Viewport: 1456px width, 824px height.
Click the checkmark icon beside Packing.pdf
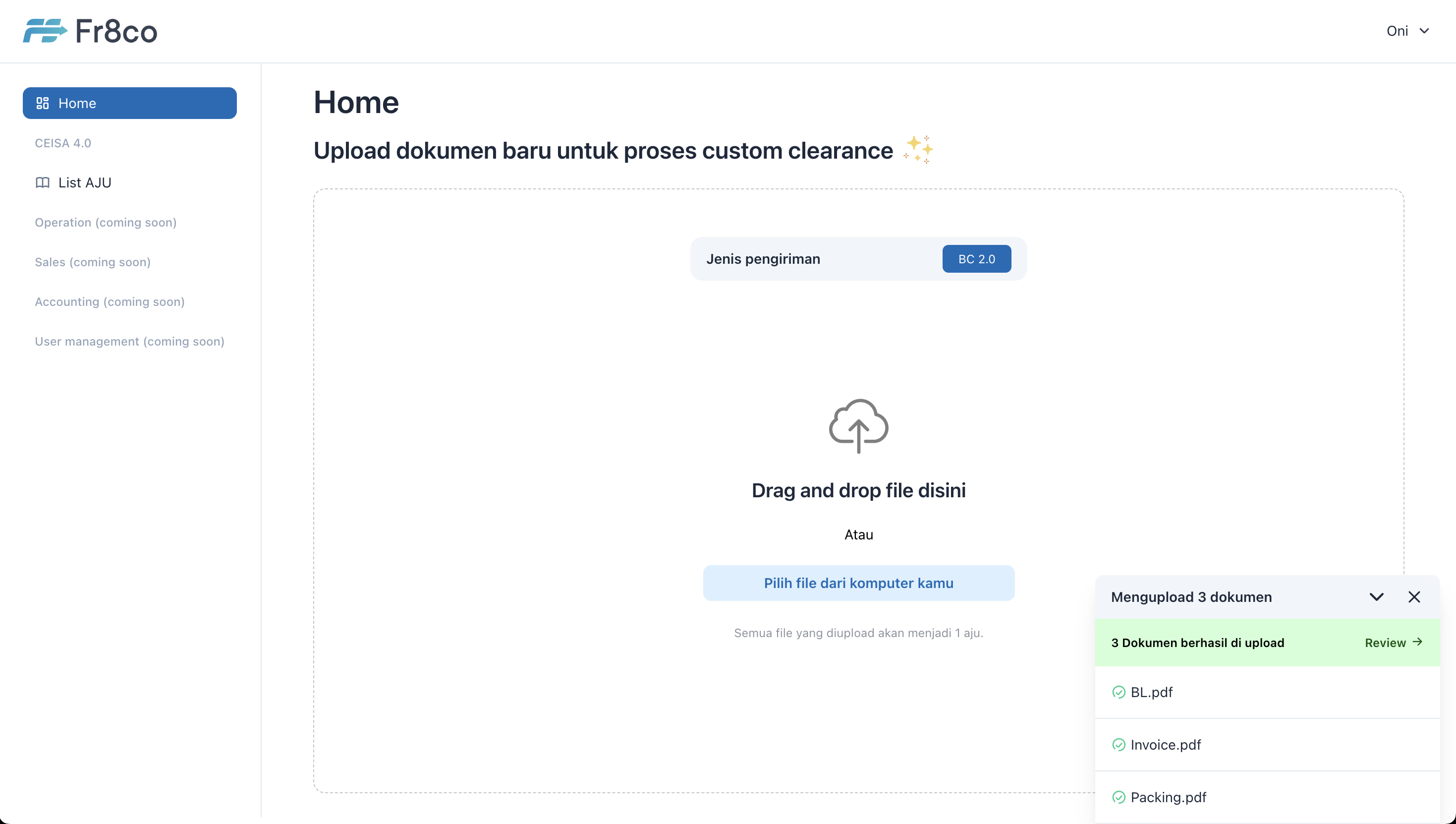(1119, 797)
